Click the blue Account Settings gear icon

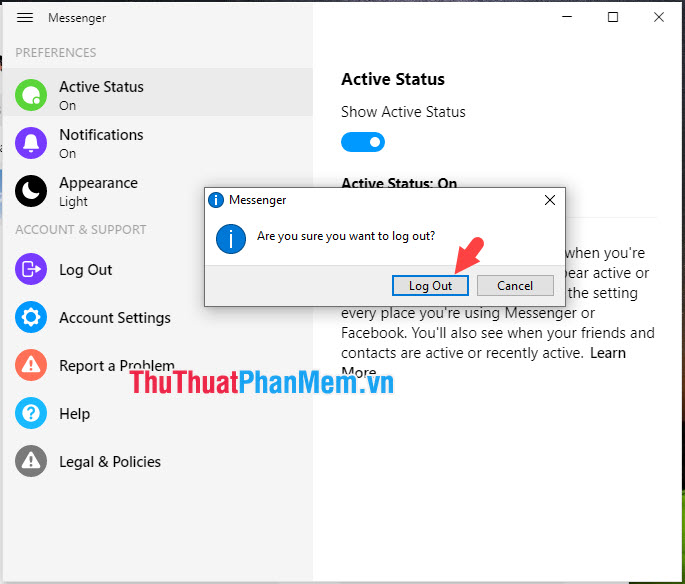point(31,317)
